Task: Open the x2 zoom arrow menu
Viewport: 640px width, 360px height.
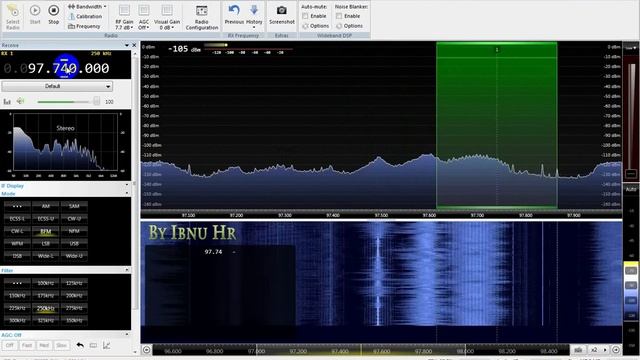Action: click(605, 350)
